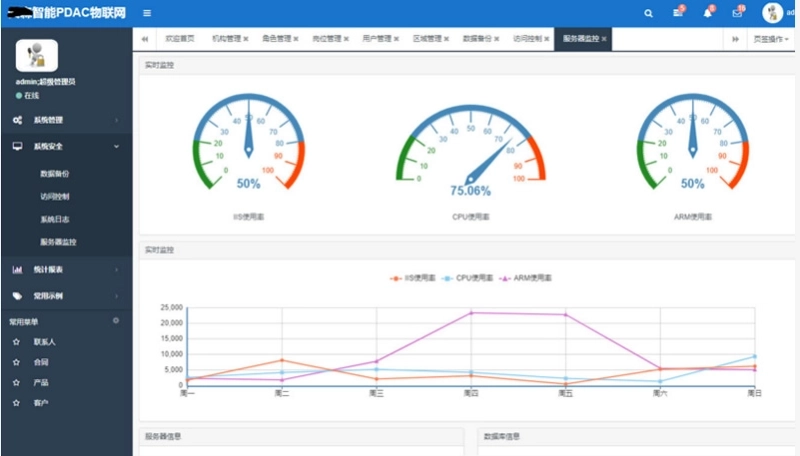Click the user avatar in top-right header
800x456 pixels.
tap(772, 13)
